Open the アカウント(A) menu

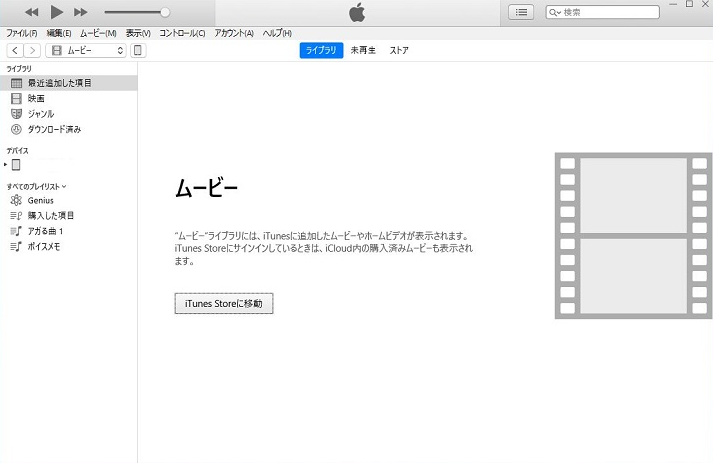tap(234, 33)
